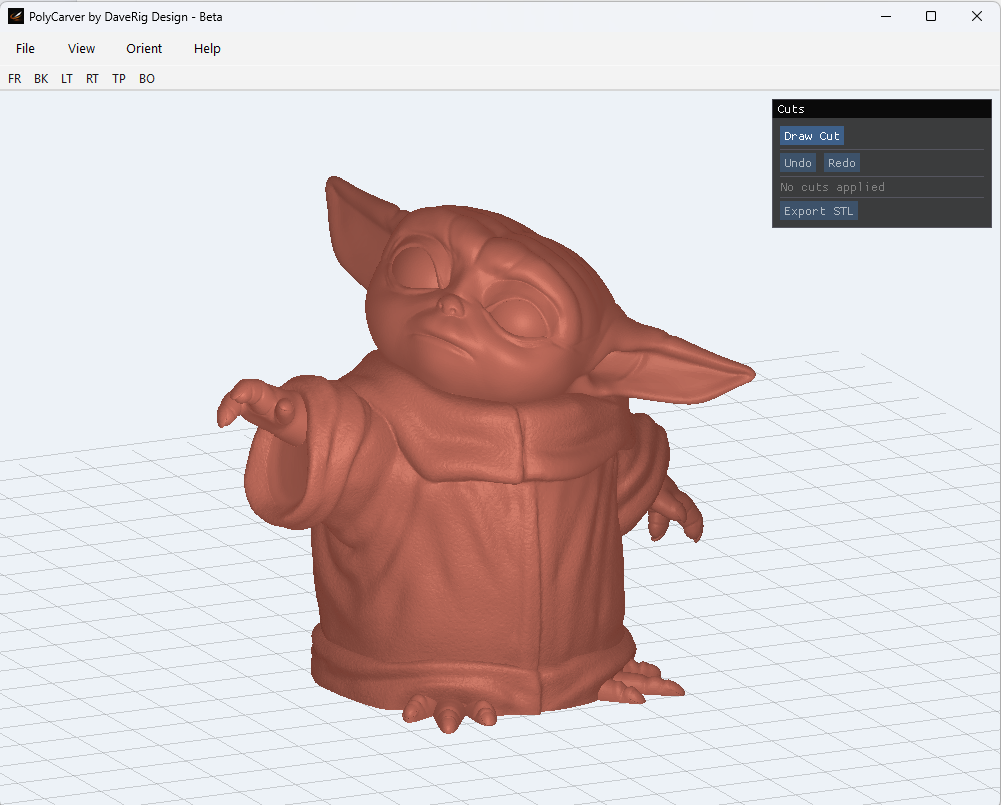Open the File menu

[x=26, y=49]
